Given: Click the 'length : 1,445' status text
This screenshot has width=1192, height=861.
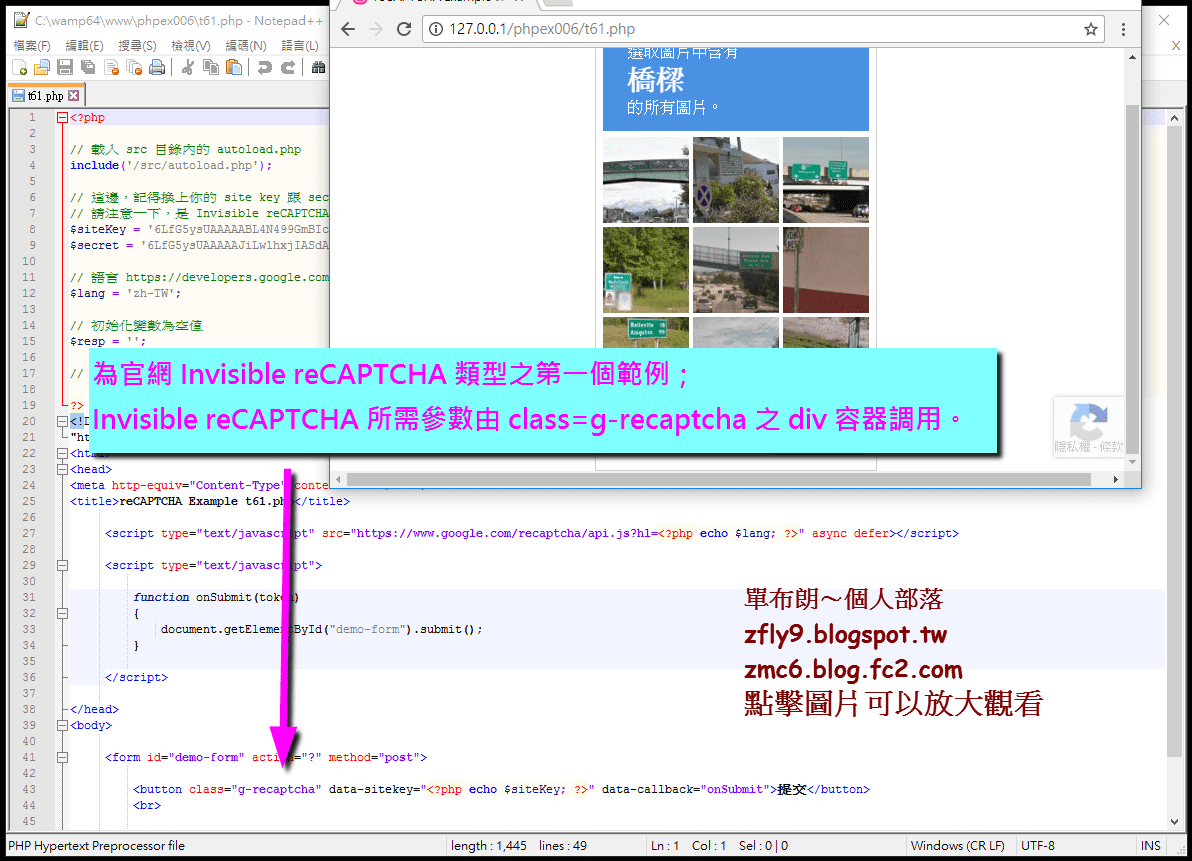Looking at the screenshot, I should [x=489, y=845].
